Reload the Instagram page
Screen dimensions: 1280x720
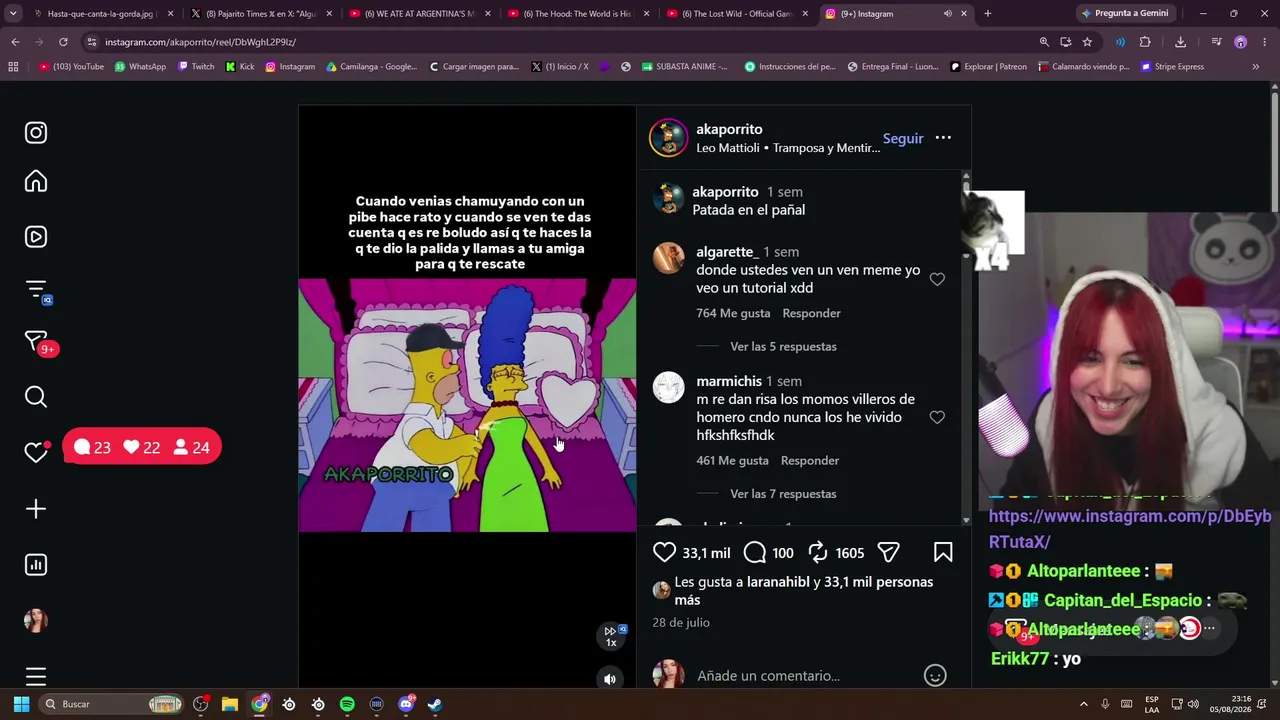pos(63,42)
